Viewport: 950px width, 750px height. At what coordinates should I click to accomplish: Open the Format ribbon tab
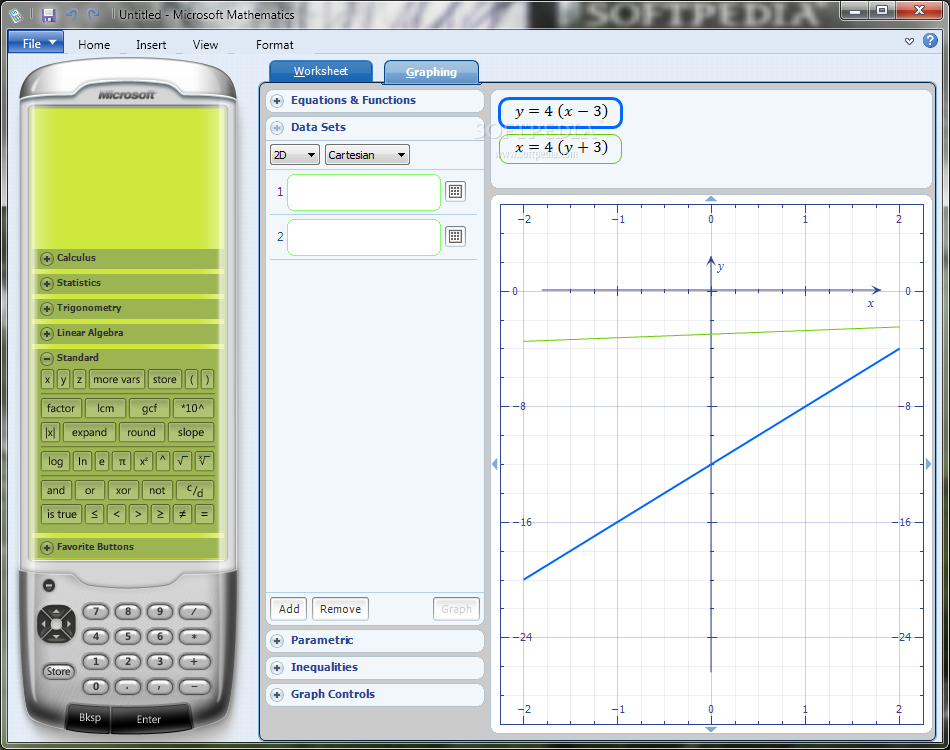point(274,45)
